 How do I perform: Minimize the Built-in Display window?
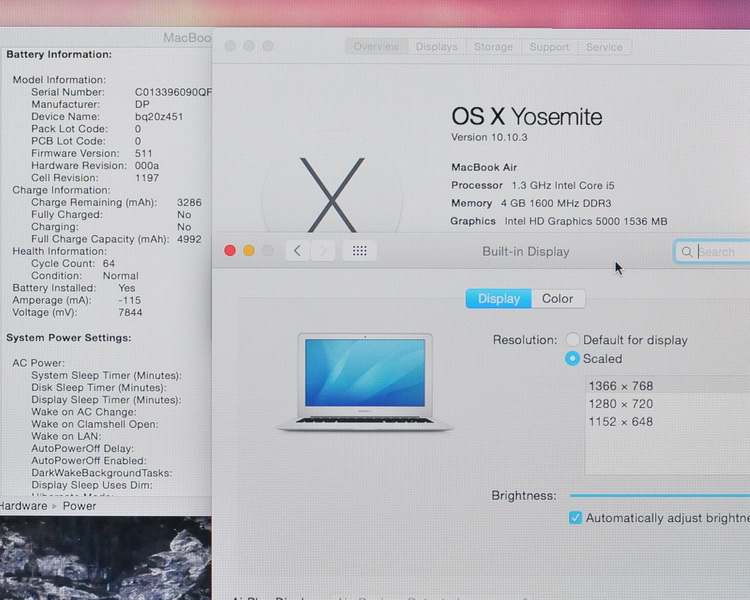tap(249, 251)
